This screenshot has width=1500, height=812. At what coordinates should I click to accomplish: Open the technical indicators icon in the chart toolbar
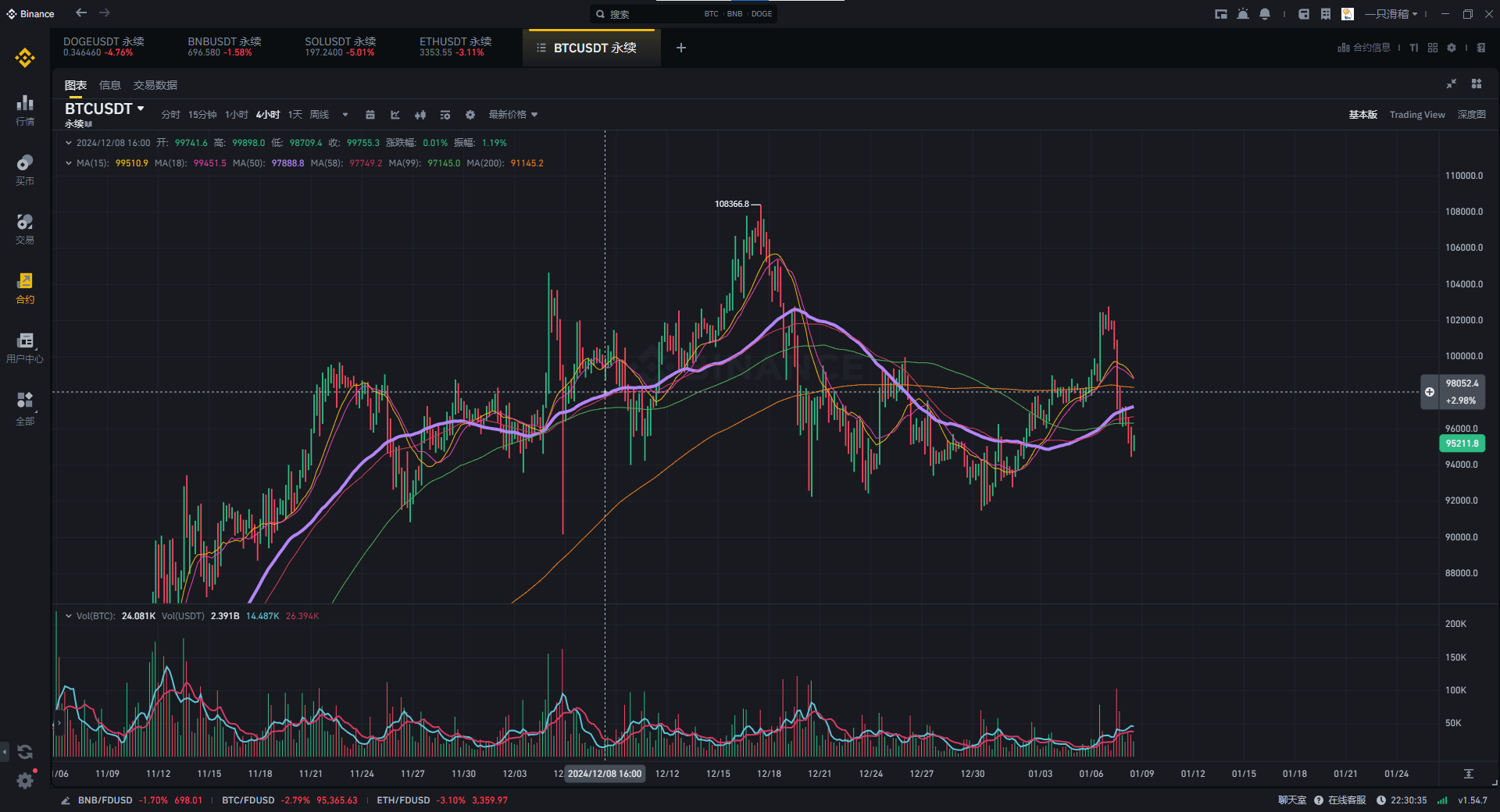point(395,115)
